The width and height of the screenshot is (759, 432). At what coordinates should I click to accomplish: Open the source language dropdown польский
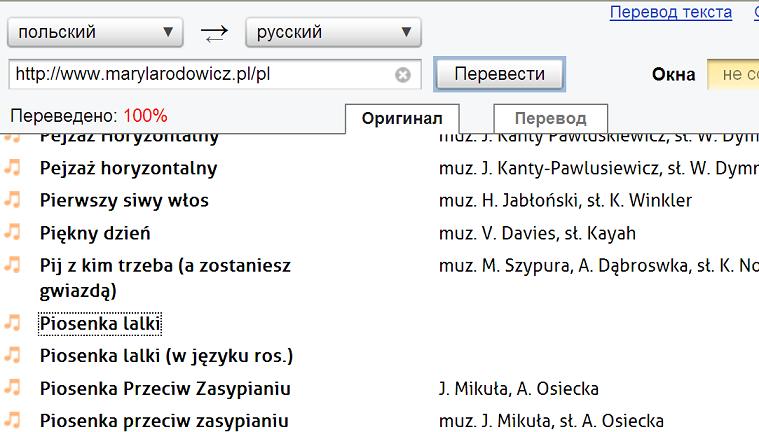pyautogui.click(x=95, y=32)
